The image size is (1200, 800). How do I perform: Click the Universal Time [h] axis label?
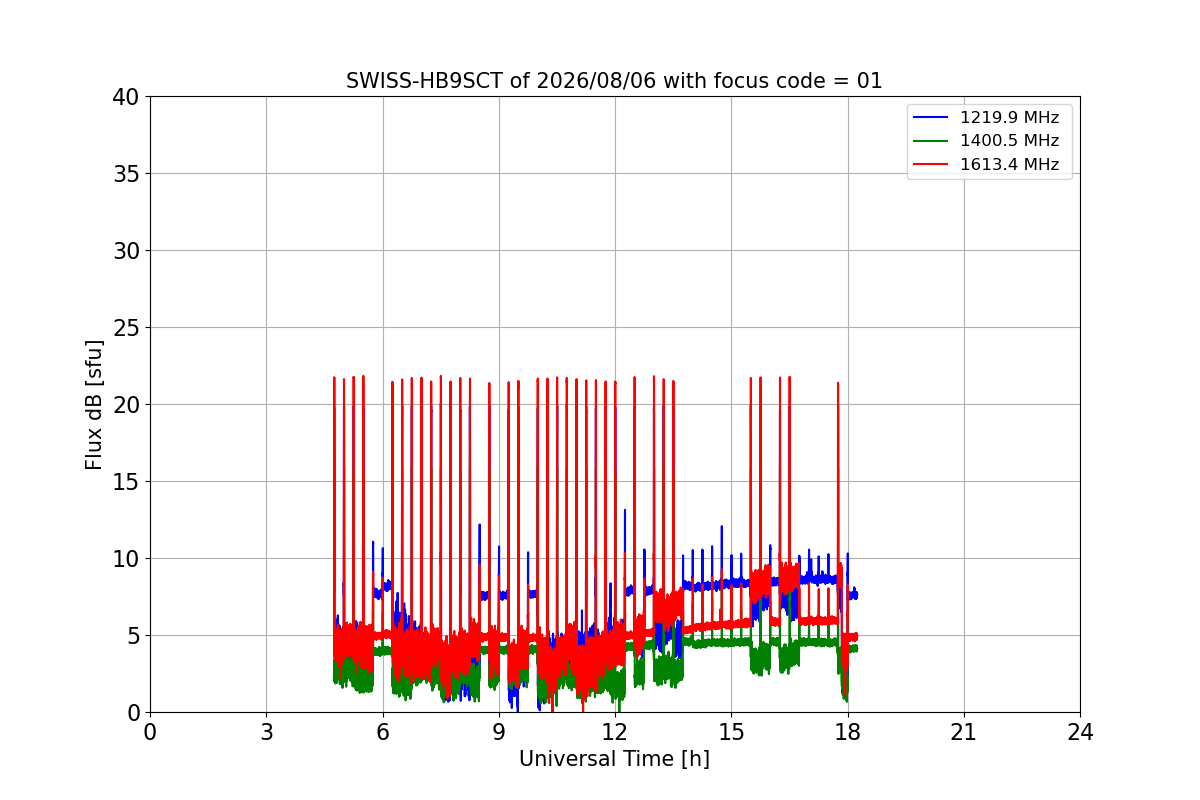(614, 760)
